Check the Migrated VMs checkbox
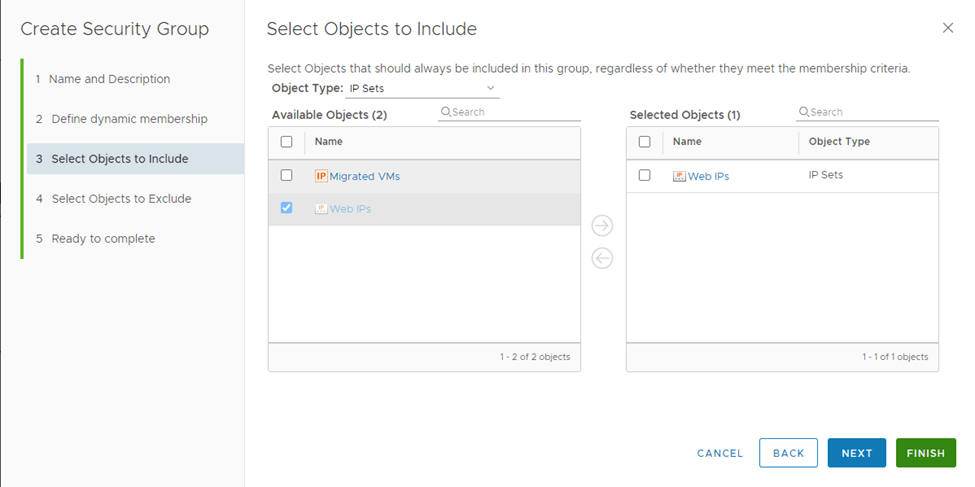The width and height of the screenshot is (975, 487). [287, 175]
